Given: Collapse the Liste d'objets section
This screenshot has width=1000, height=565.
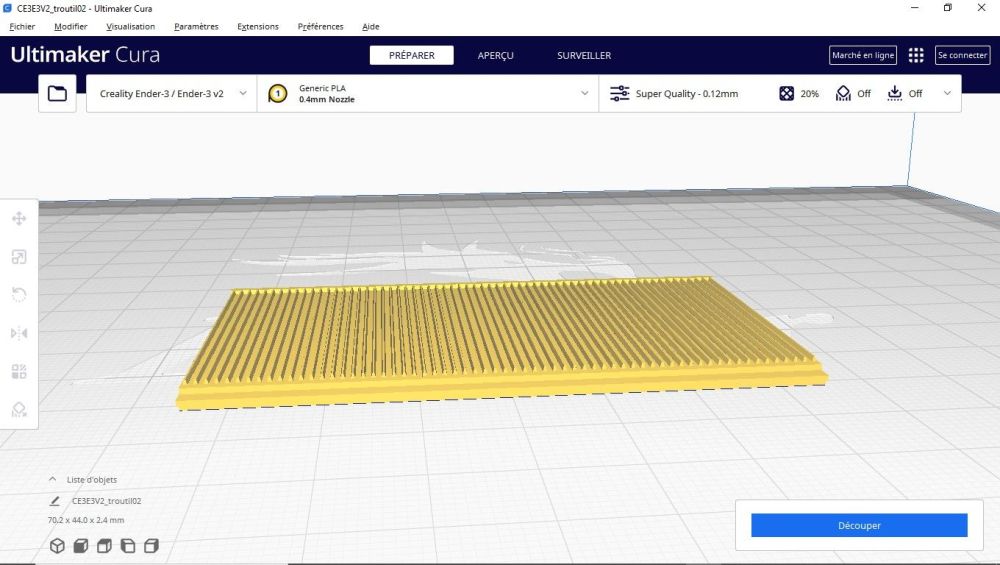Looking at the screenshot, I should 52,479.
